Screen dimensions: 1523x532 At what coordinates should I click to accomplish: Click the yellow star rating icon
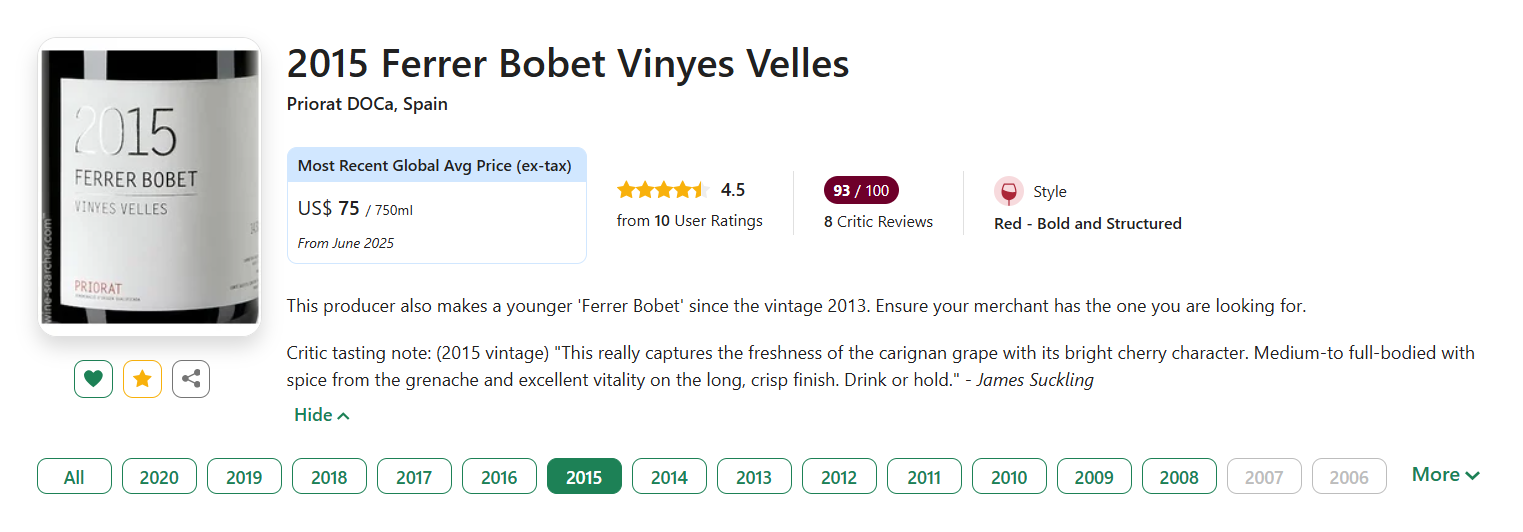(142, 379)
